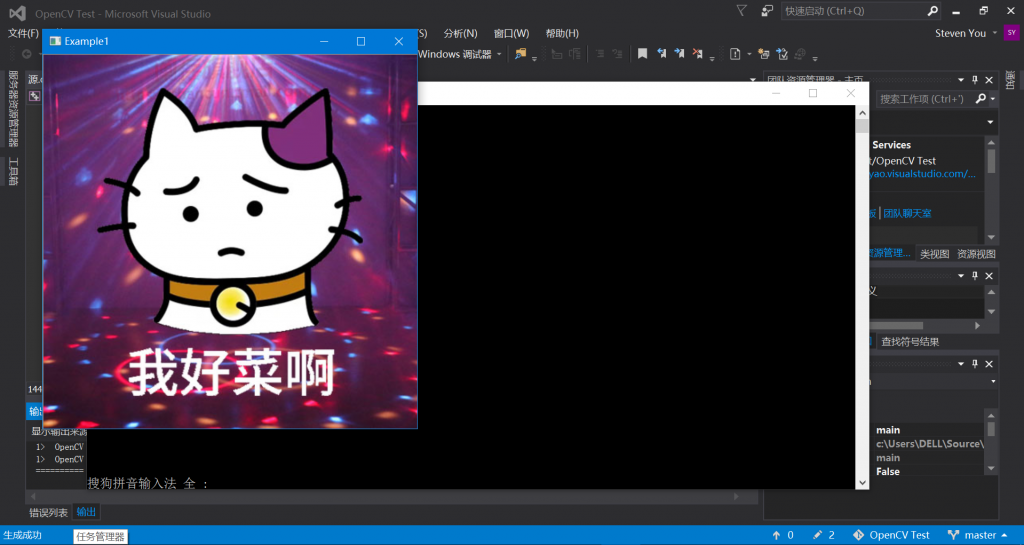Open the master branch selector
1024x545 pixels.
click(x=977, y=535)
